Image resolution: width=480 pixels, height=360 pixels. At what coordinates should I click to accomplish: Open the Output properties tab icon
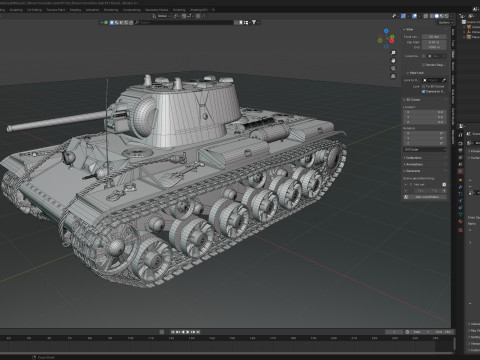(x=460, y=150)
